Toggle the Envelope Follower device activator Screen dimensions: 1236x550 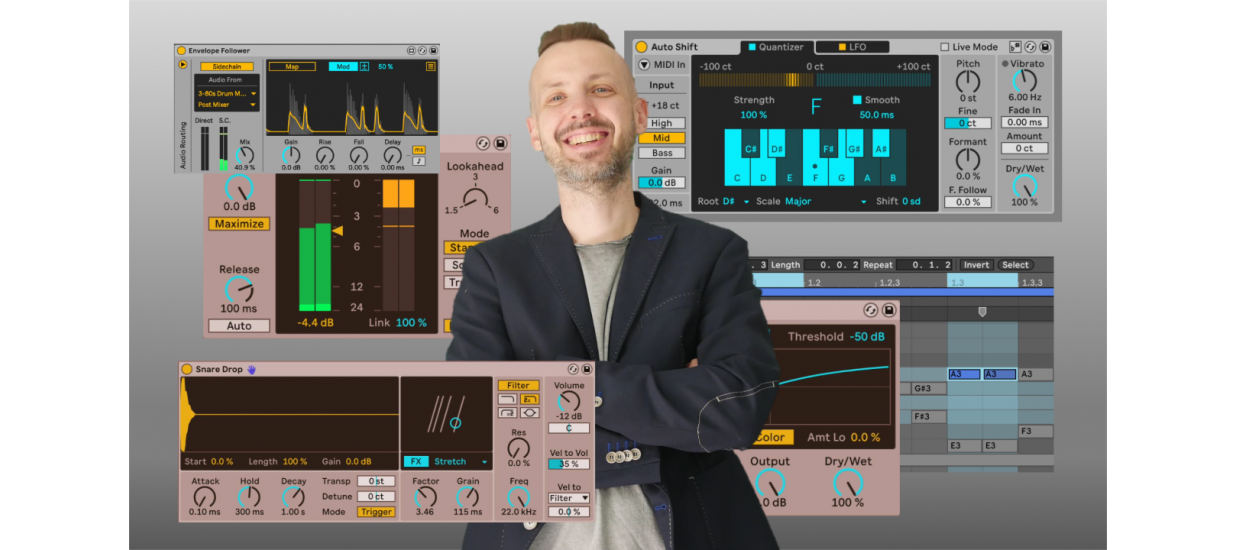tap(181, 50)
